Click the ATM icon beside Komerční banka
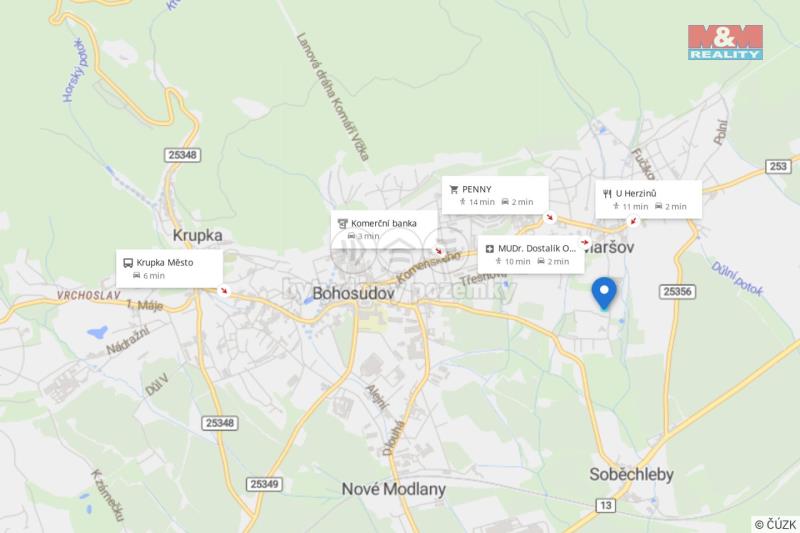The image size is (800, 533). pos(342,224)
